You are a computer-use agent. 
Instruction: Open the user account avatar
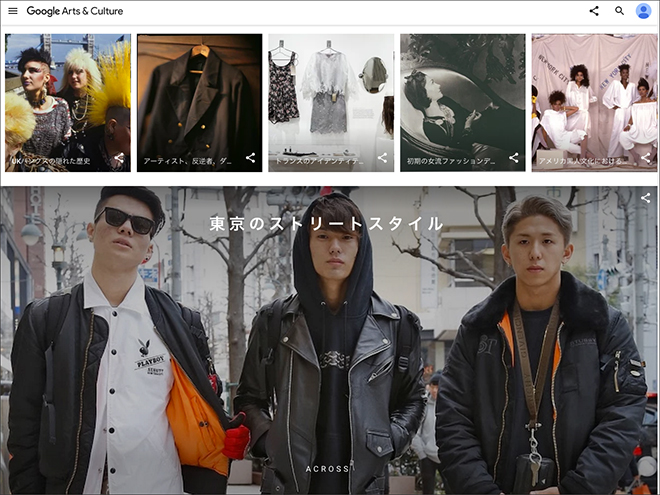[x=643, y=11]
